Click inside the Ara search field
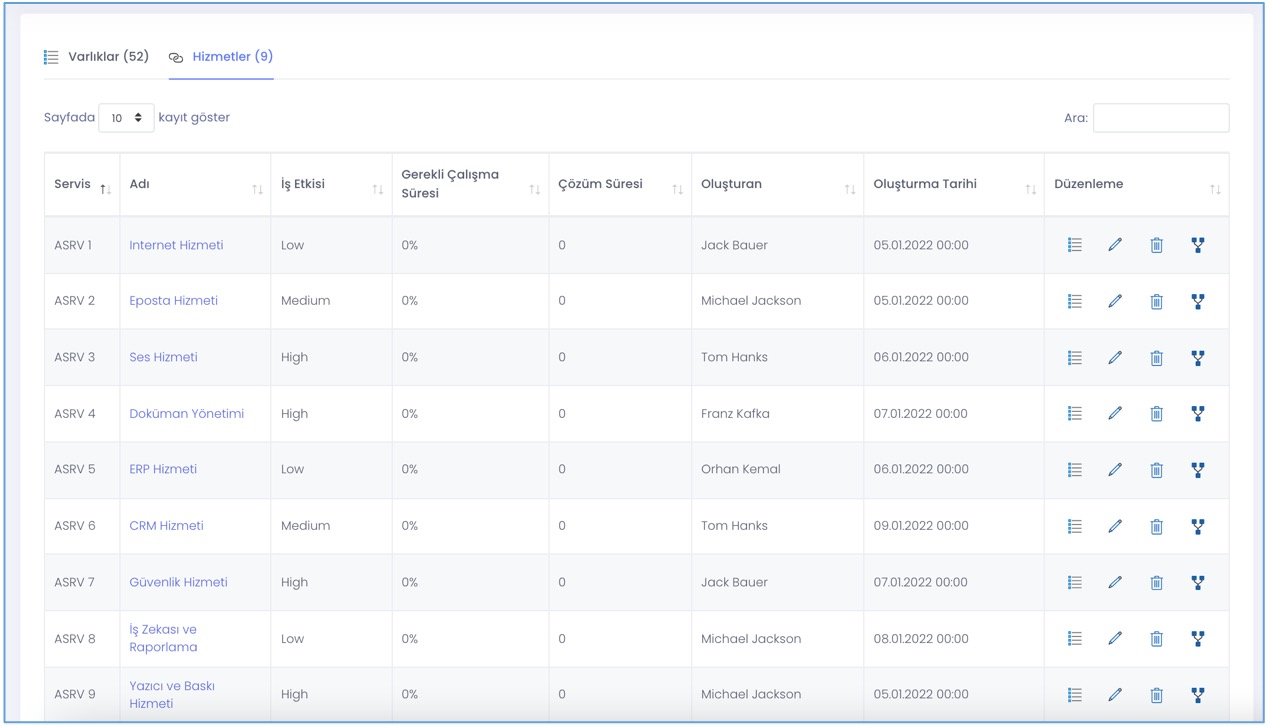The image size is (1271, 727). click(x=1160, y=117)
